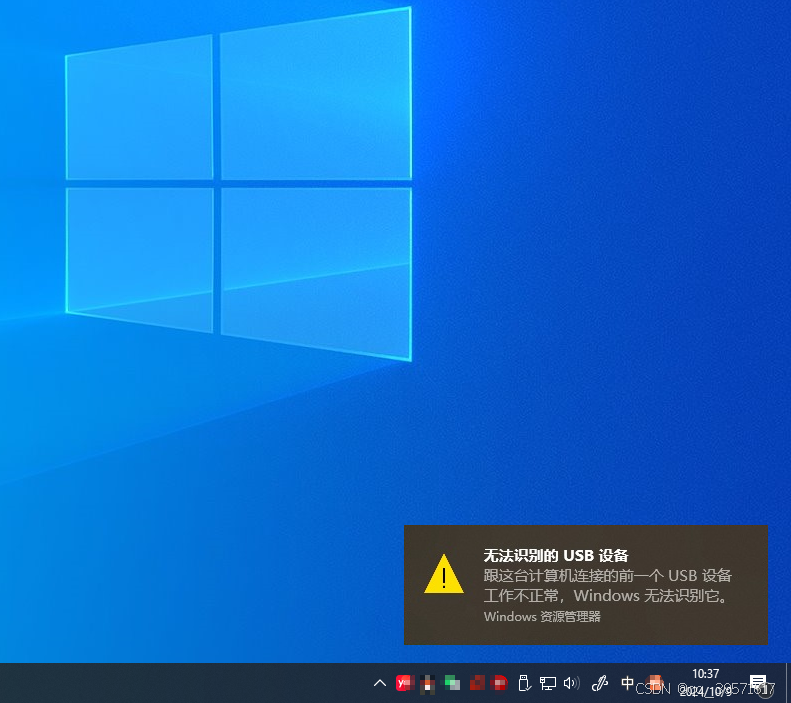Open the 10:37 clock and date

click(706, 683)
